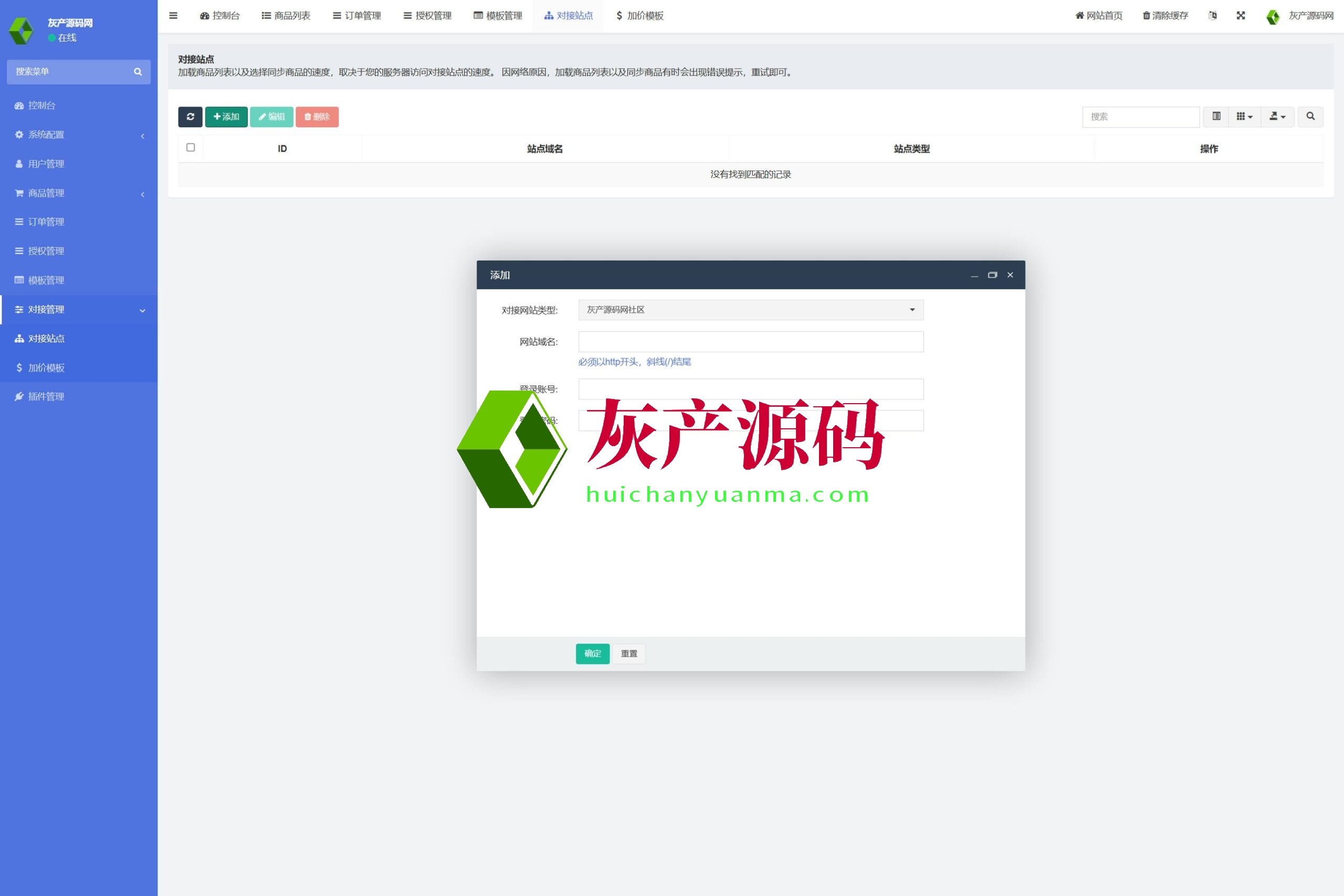This screenshot has width=1344, height=896.
Task: Open the columns visibility dropdown
Action: (x=1244, y=117)
